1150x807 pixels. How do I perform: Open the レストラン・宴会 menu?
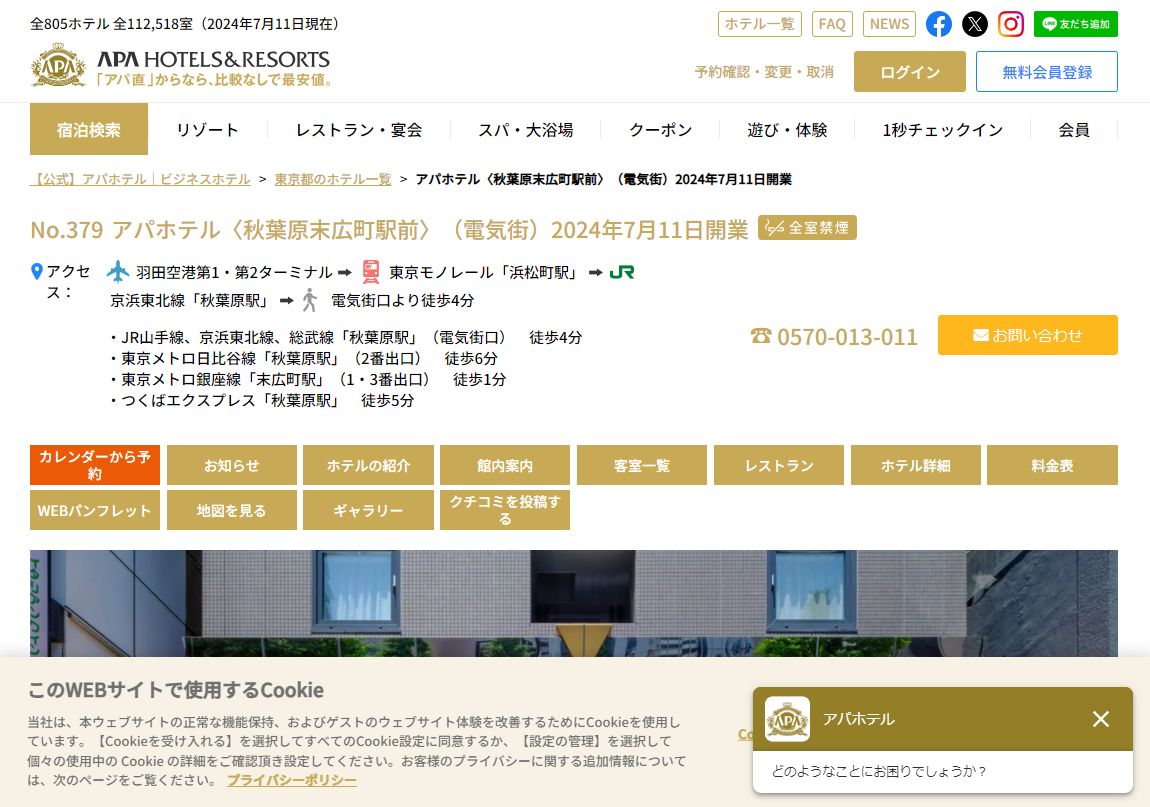pos(359,130)
